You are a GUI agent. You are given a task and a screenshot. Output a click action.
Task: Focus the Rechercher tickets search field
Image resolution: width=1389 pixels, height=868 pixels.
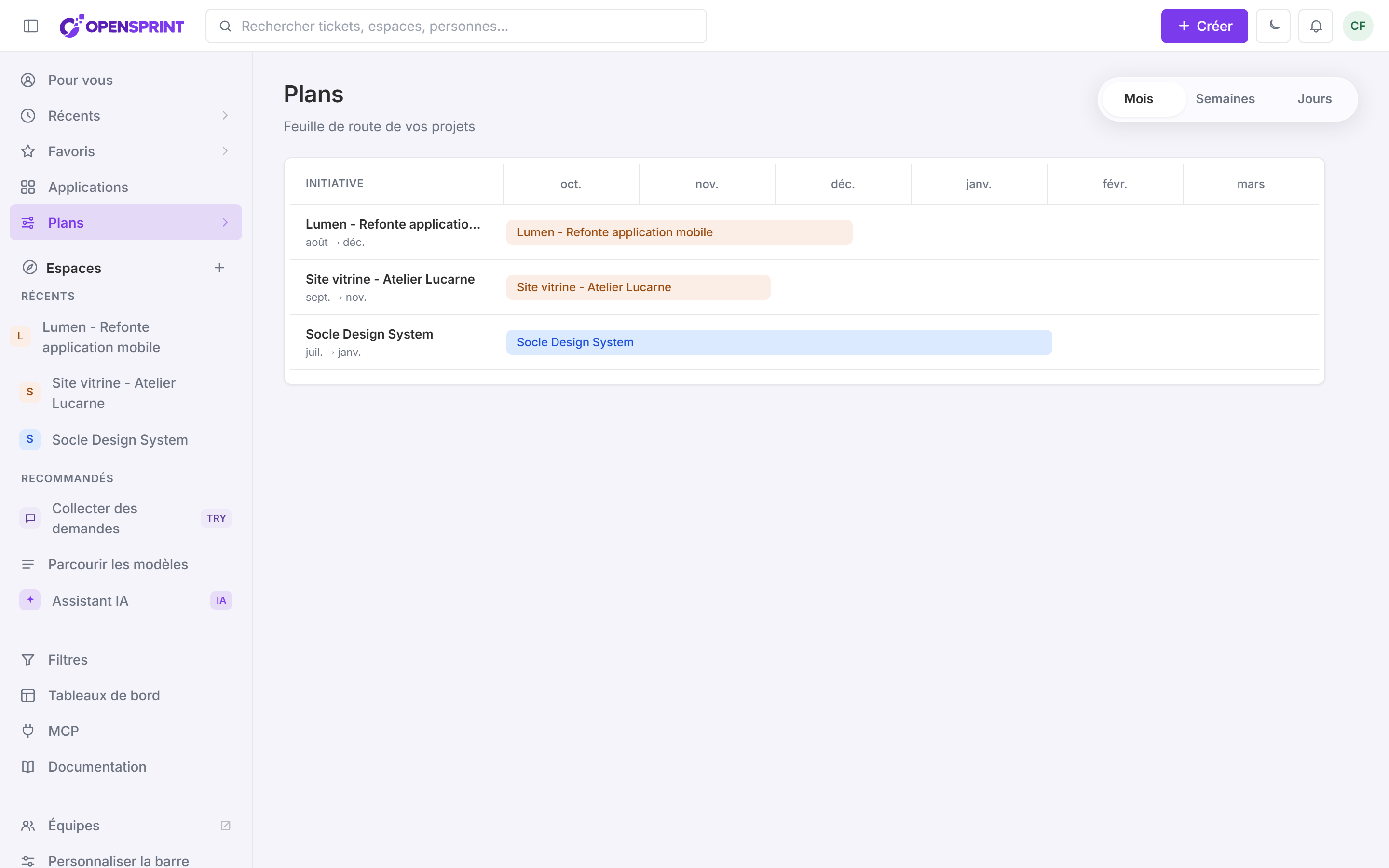456,26
